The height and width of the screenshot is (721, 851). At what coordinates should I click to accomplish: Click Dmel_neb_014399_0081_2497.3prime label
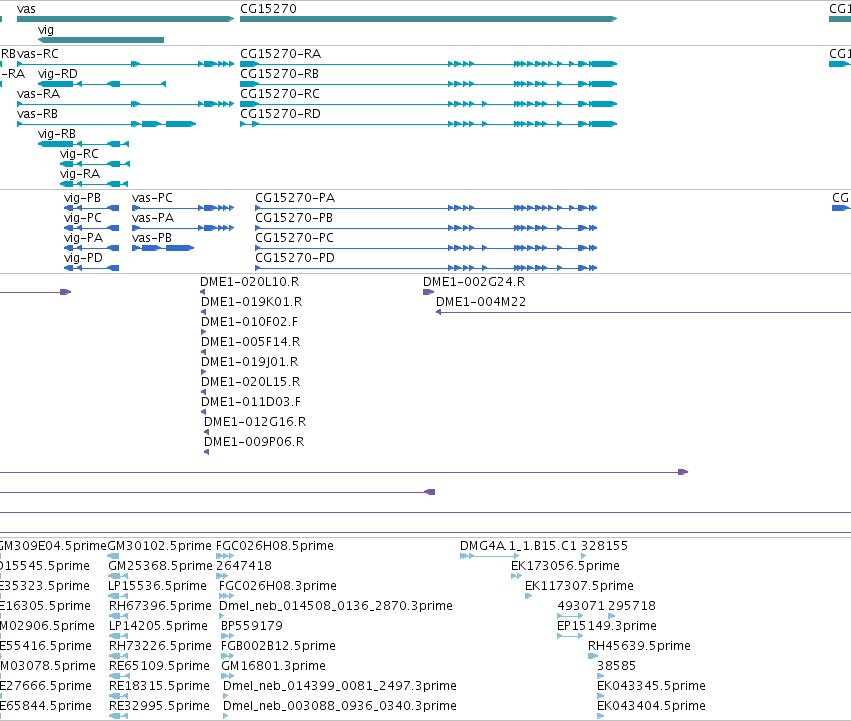coord(340,686)
